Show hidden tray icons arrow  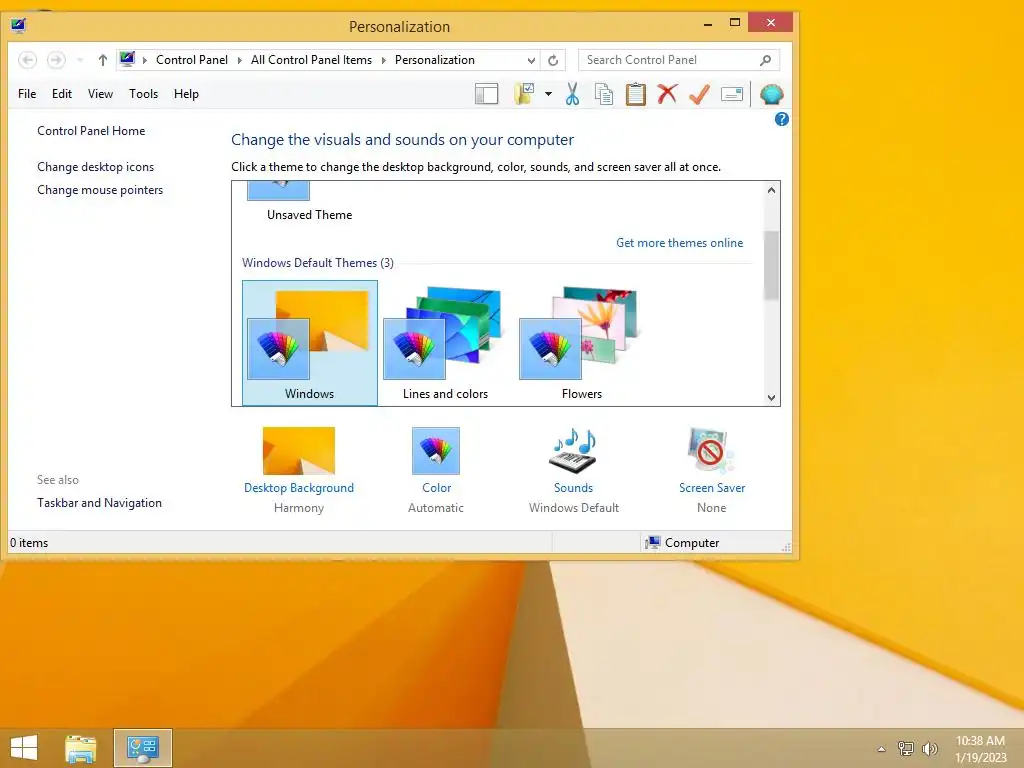(881, 749)
